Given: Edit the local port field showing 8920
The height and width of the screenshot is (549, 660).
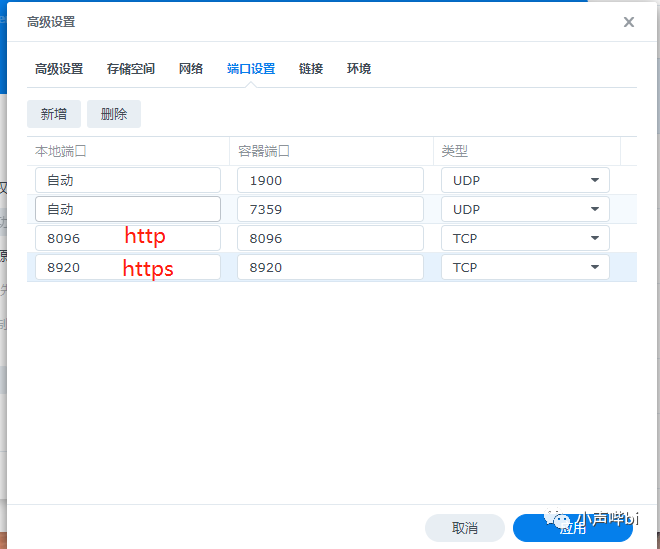Looking at the screenshot, I should pos(128,267).
